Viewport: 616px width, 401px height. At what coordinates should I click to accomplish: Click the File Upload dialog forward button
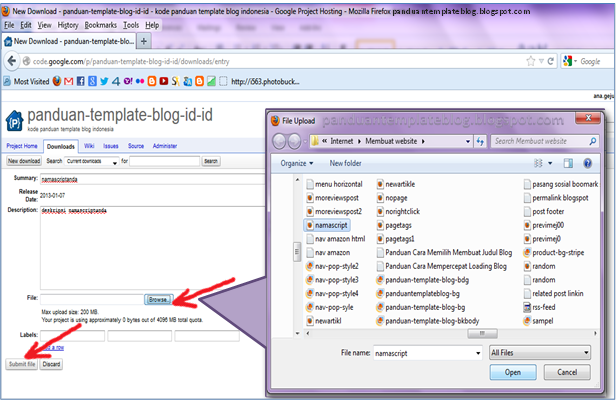295,141
